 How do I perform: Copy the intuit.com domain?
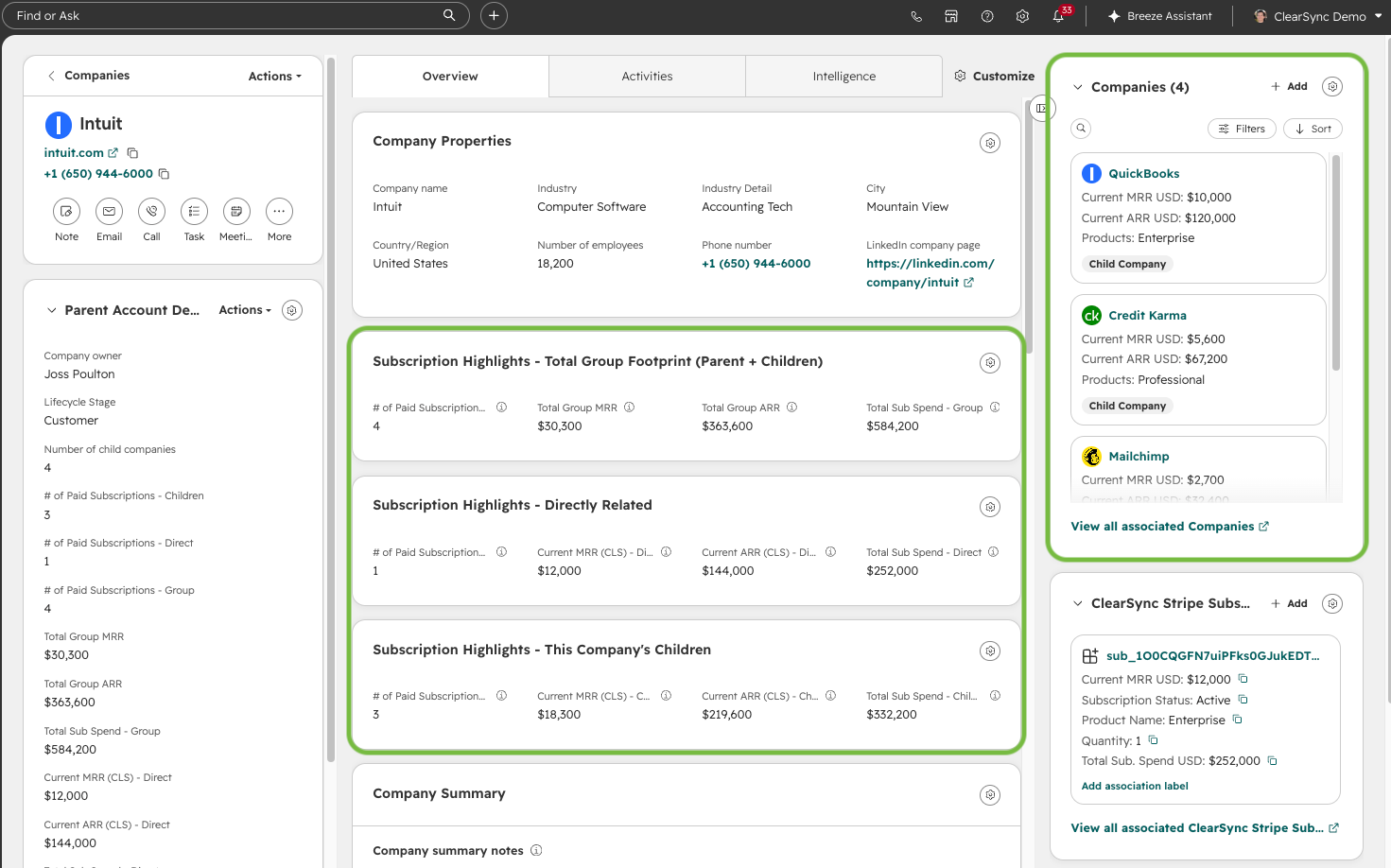point(132,153)
